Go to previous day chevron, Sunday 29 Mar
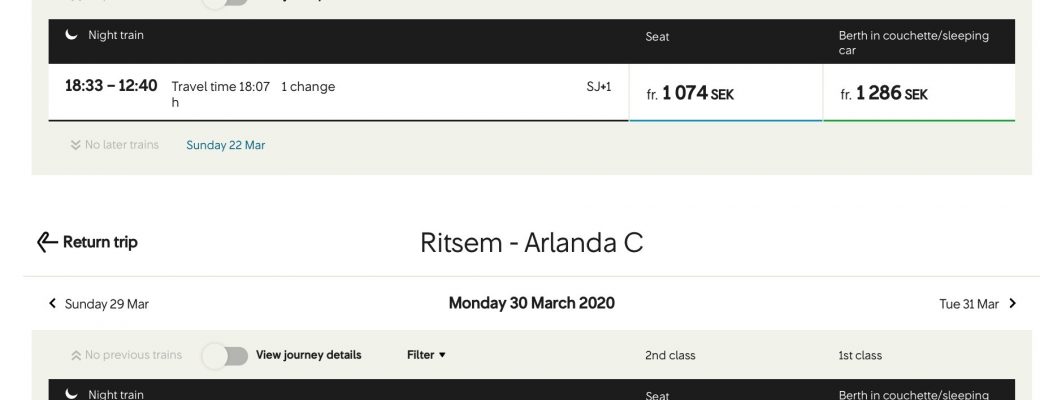 [x=53, y=303]
